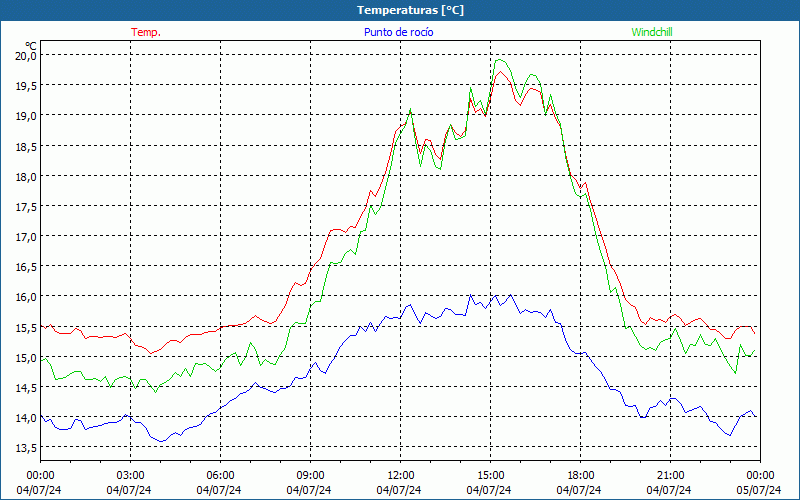
Task: Click the '14,0' y-axis value
Action: 26,418
